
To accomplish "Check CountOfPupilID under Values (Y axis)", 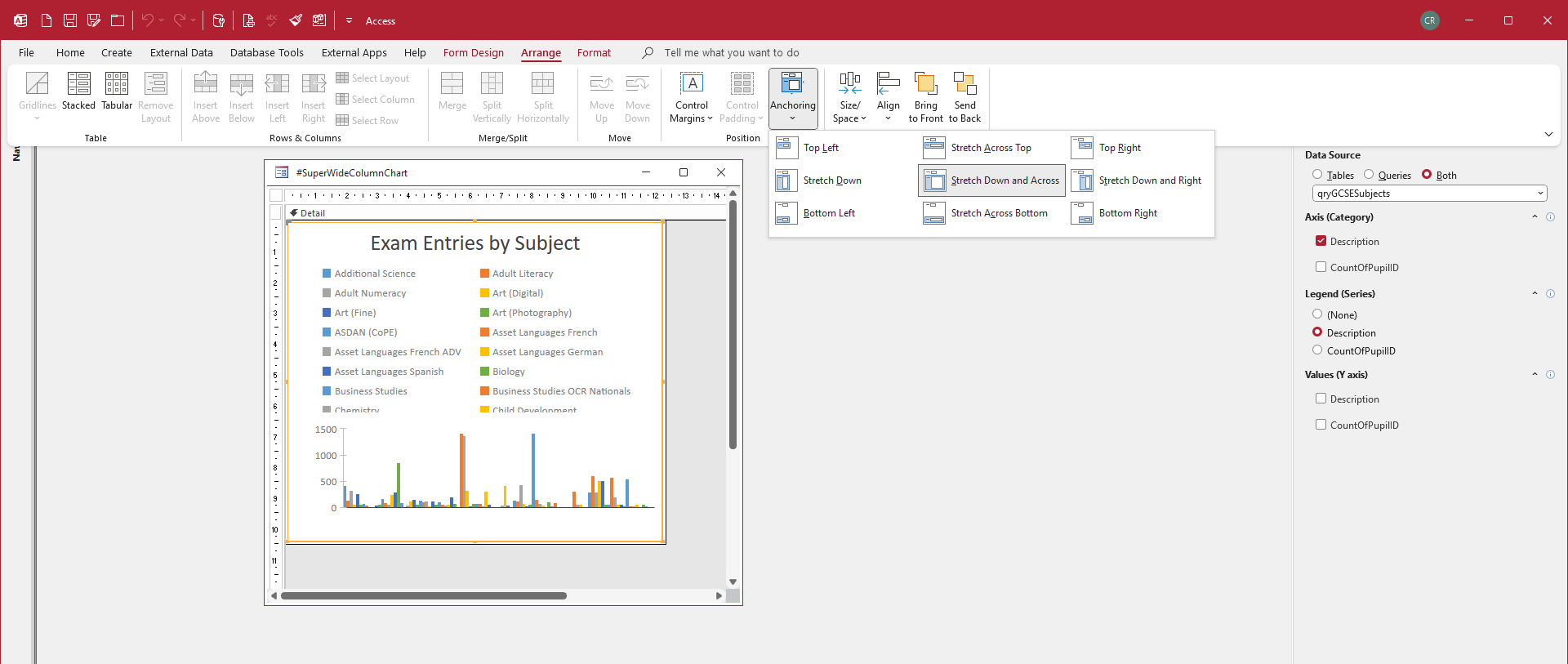I will pyautogui.click(x=1321, y=425).
